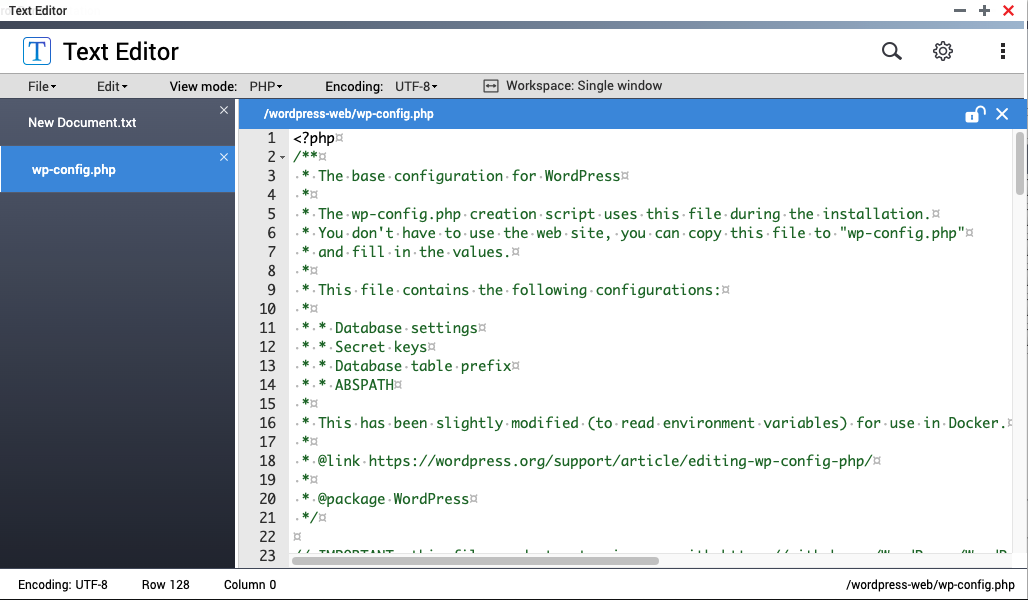Select the wp-config.php sidebar tab
1028x600 pixels.
117,169
